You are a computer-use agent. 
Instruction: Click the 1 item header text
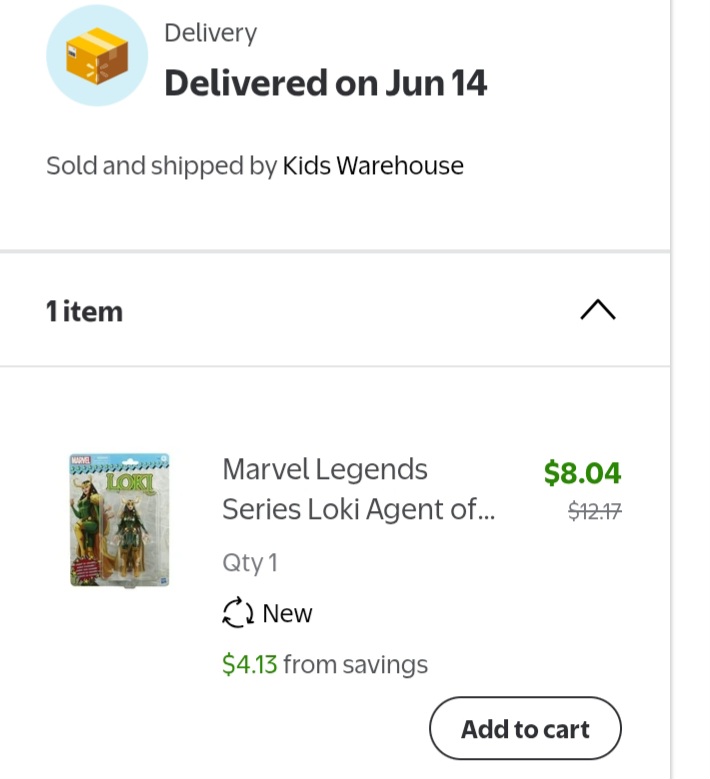point(84,311)
